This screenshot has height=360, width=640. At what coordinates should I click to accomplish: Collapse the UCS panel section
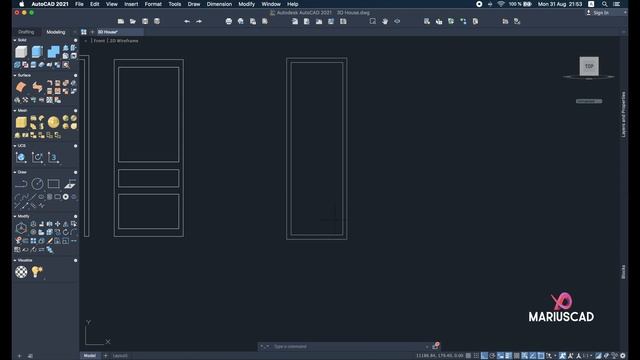[x=15, y=146]
